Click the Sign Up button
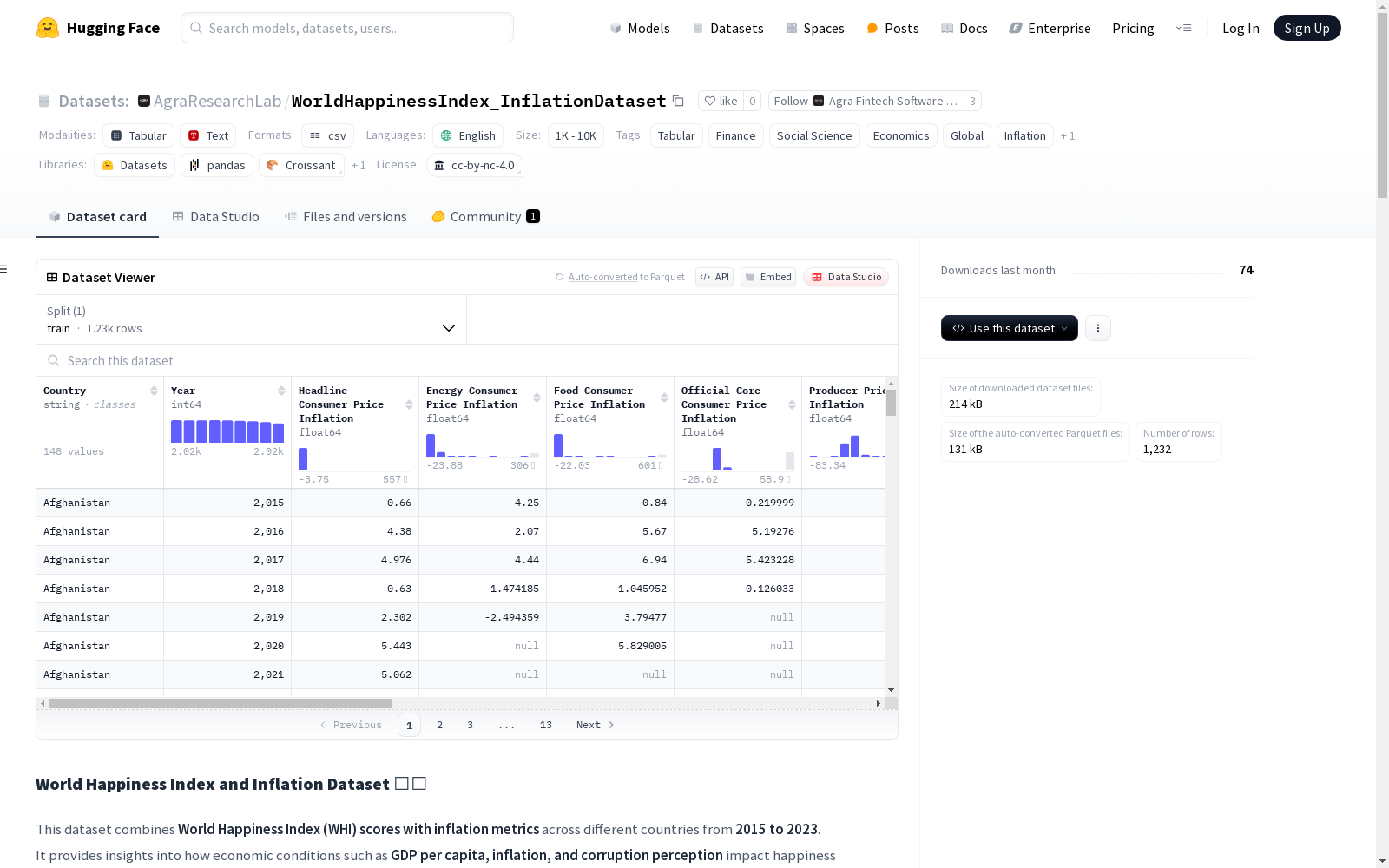Image resolution: width=1389 pixels, height=868 pixels. tap(1307, 28)
